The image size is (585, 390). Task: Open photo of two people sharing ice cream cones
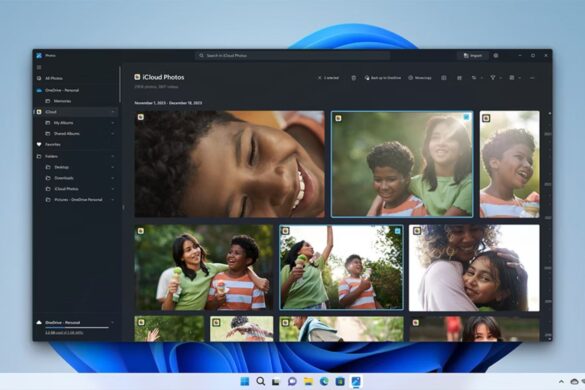pyautogui.click(x=204, y=267)
